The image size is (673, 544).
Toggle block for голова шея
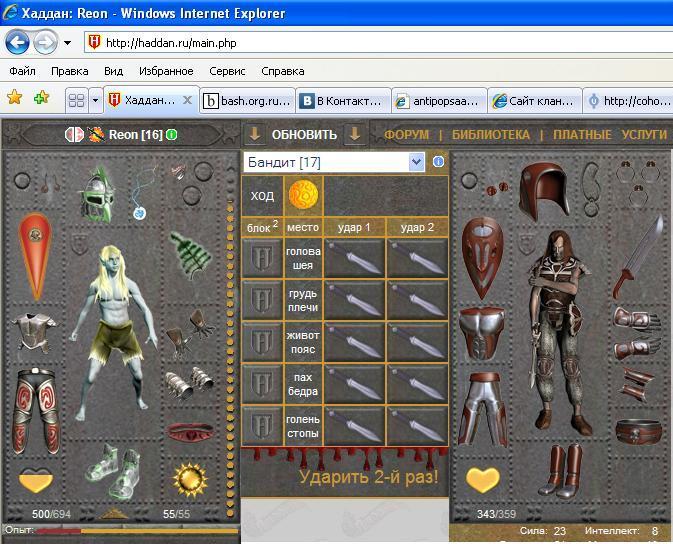(x=262, y=258)
